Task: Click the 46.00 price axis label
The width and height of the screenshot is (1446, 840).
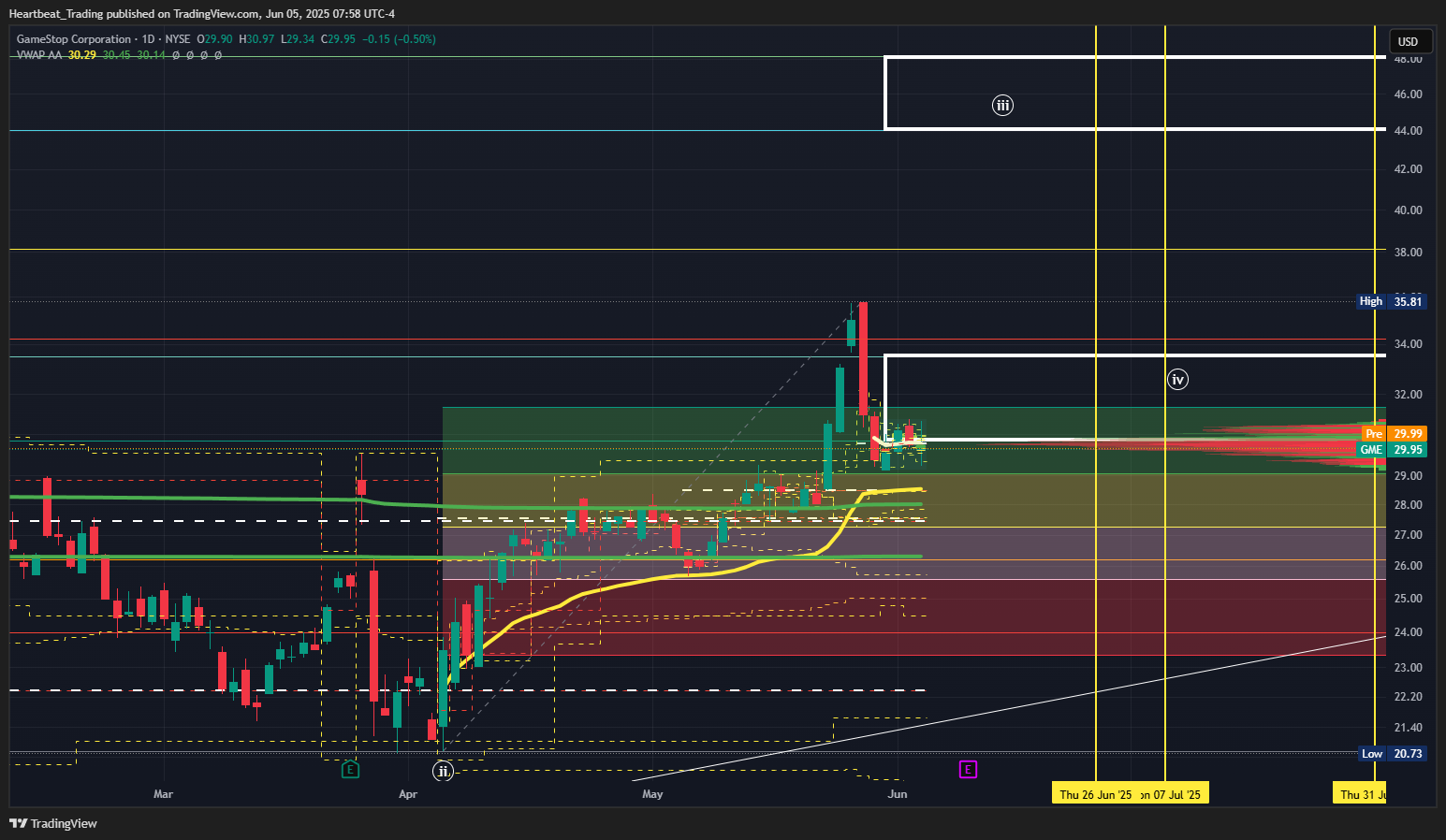Action: 1408,94
